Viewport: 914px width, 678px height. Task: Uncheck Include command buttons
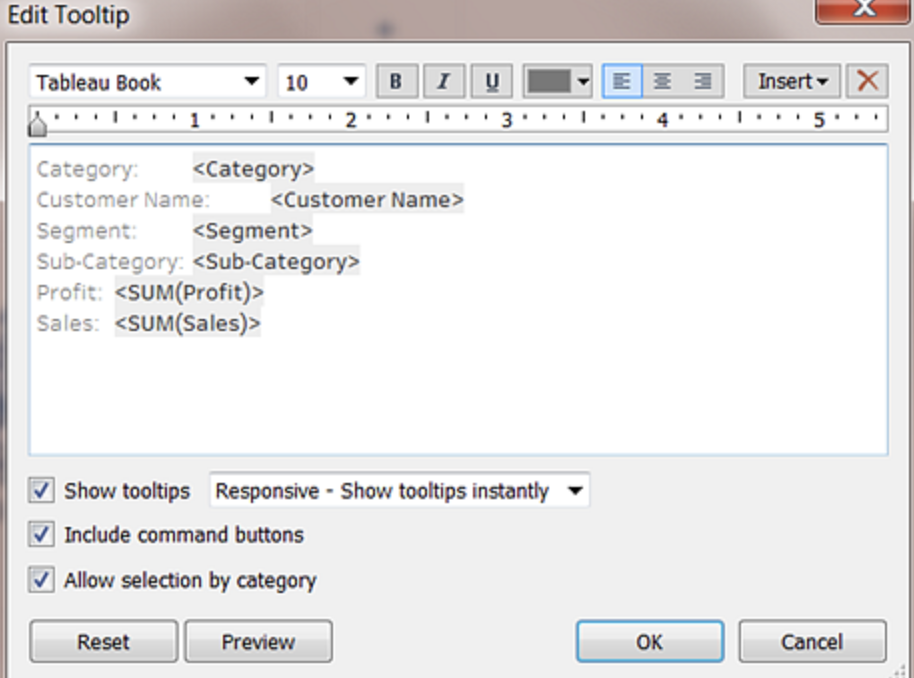pos(41,534)
